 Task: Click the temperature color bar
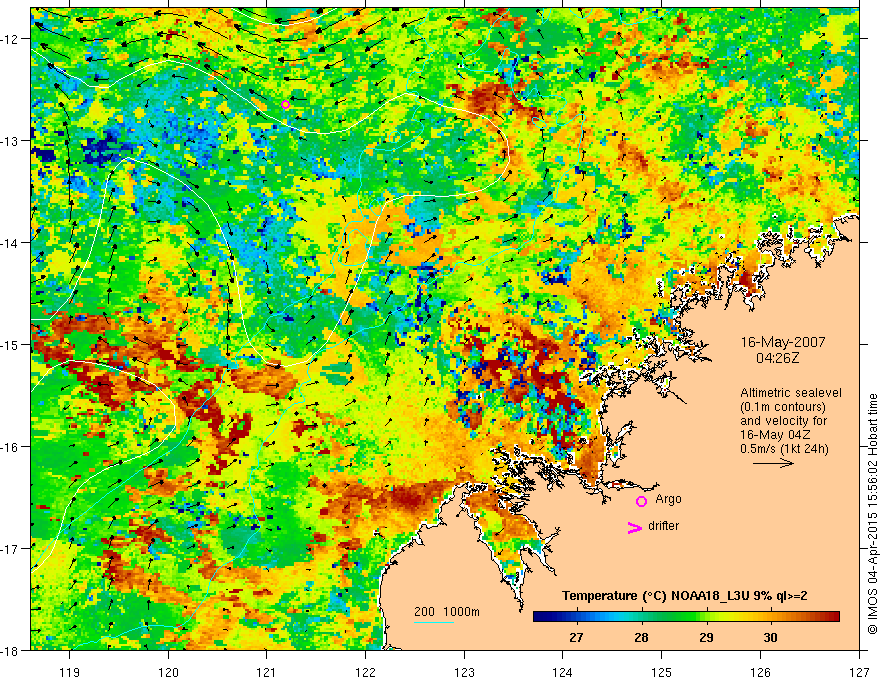coord(686,617)
